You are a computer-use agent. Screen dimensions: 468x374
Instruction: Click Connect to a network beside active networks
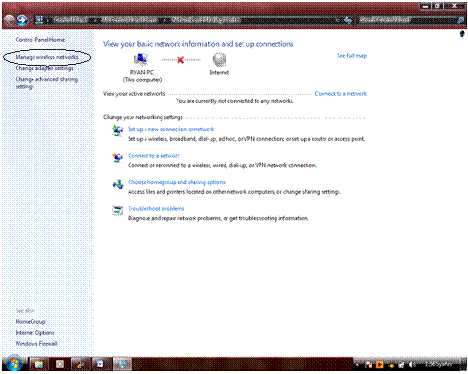tap(341, 94)
